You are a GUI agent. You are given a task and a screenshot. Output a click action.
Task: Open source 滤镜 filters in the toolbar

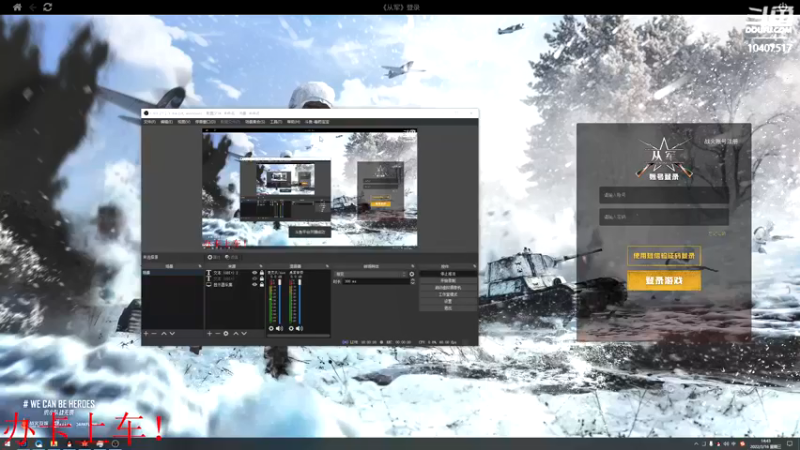[x=231, y=257]
